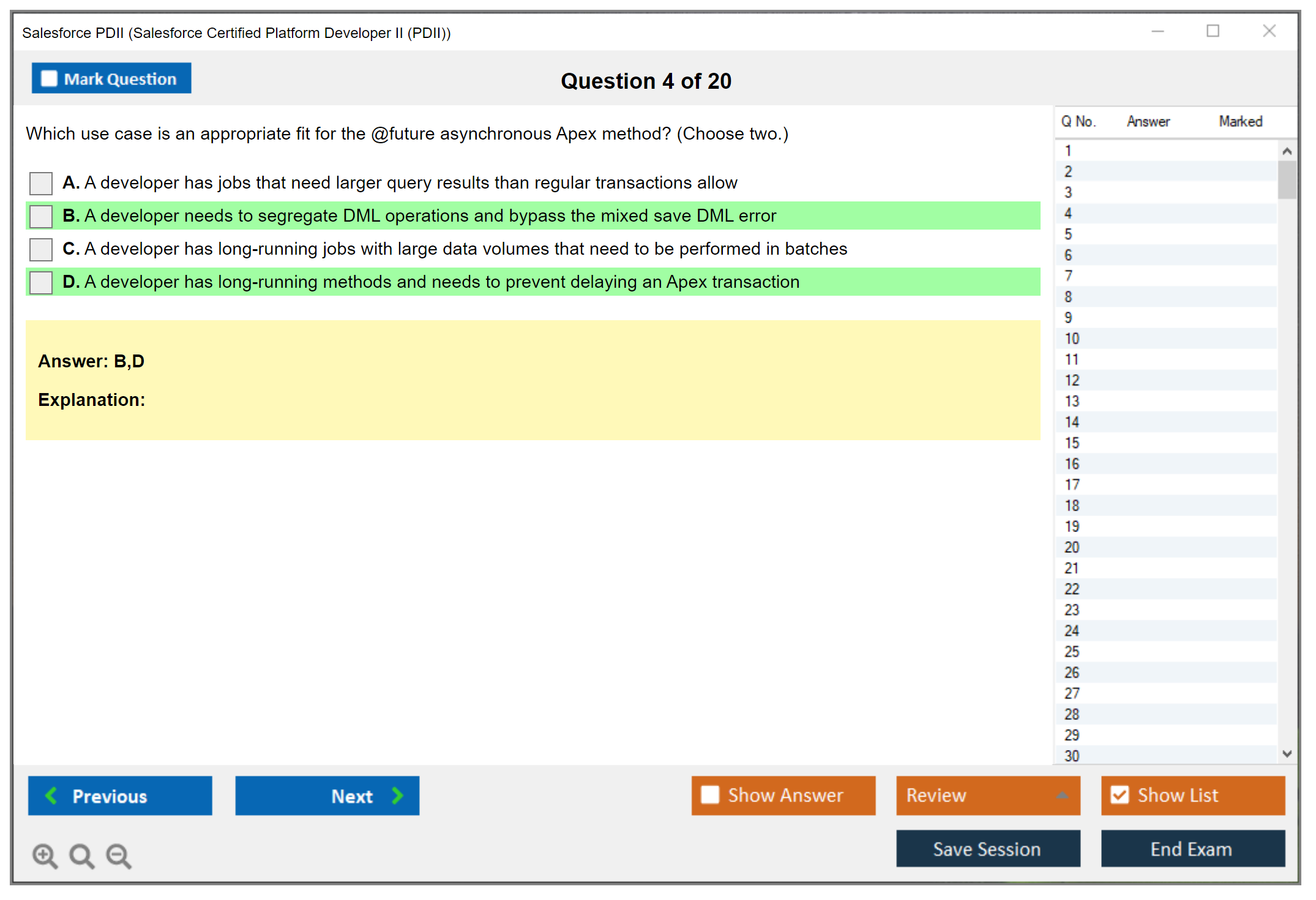Click the Answer column header
The width and height of the screenshot is (1316, 900).
coord(1148,122)
